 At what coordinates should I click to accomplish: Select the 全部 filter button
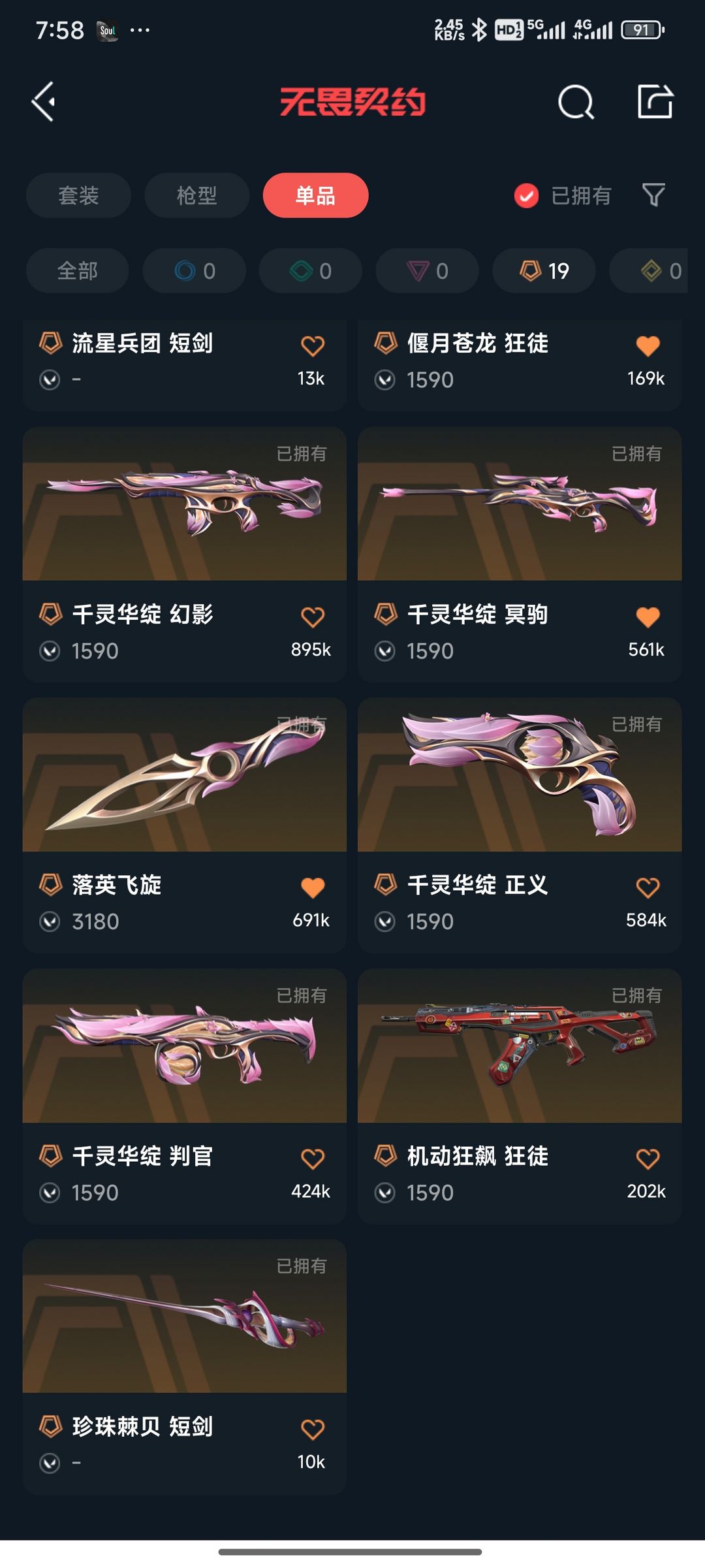point(78,270)
